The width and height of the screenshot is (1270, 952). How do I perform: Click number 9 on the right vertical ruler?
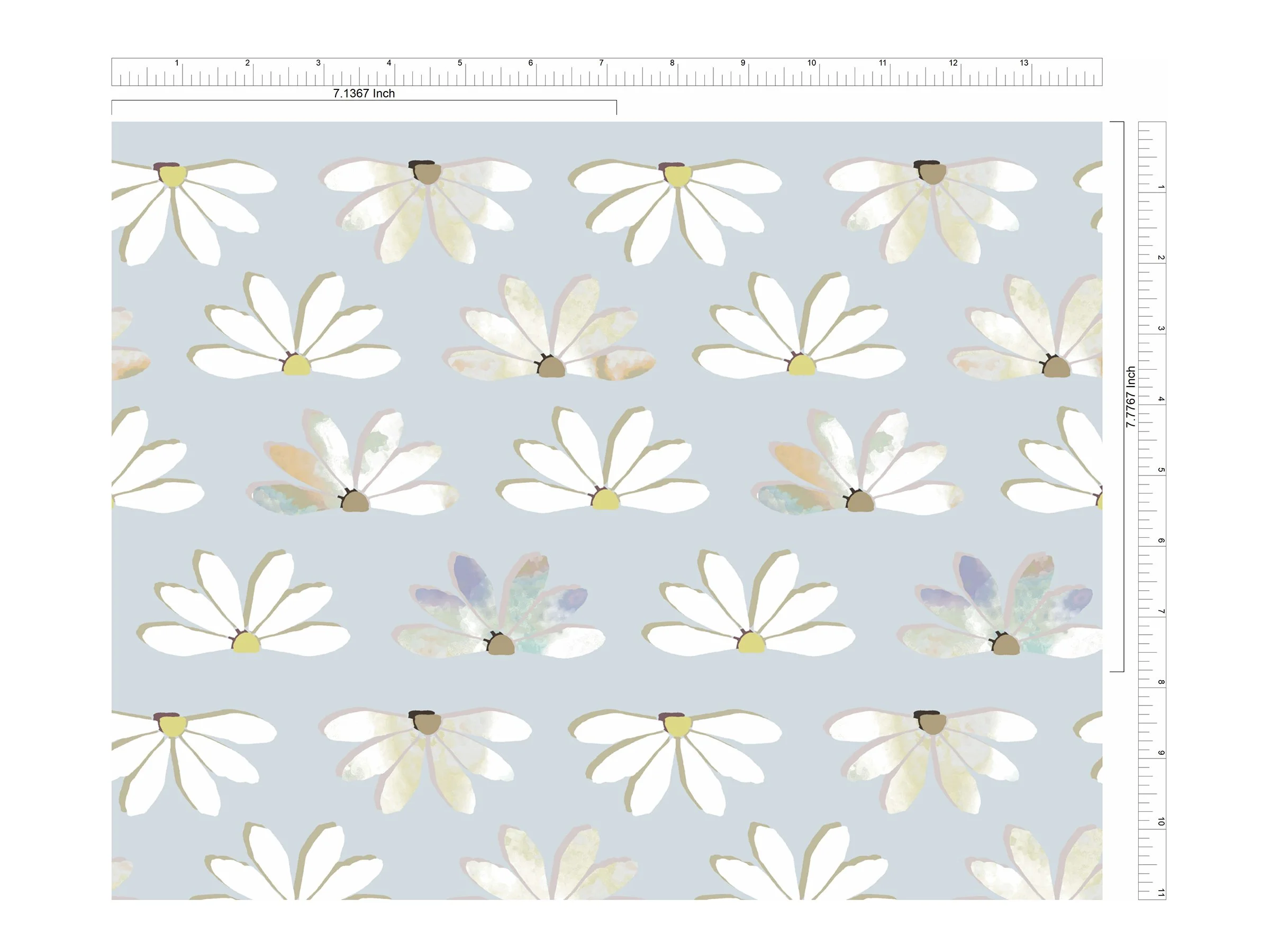pyautogui.click(x=1160, y=753)
